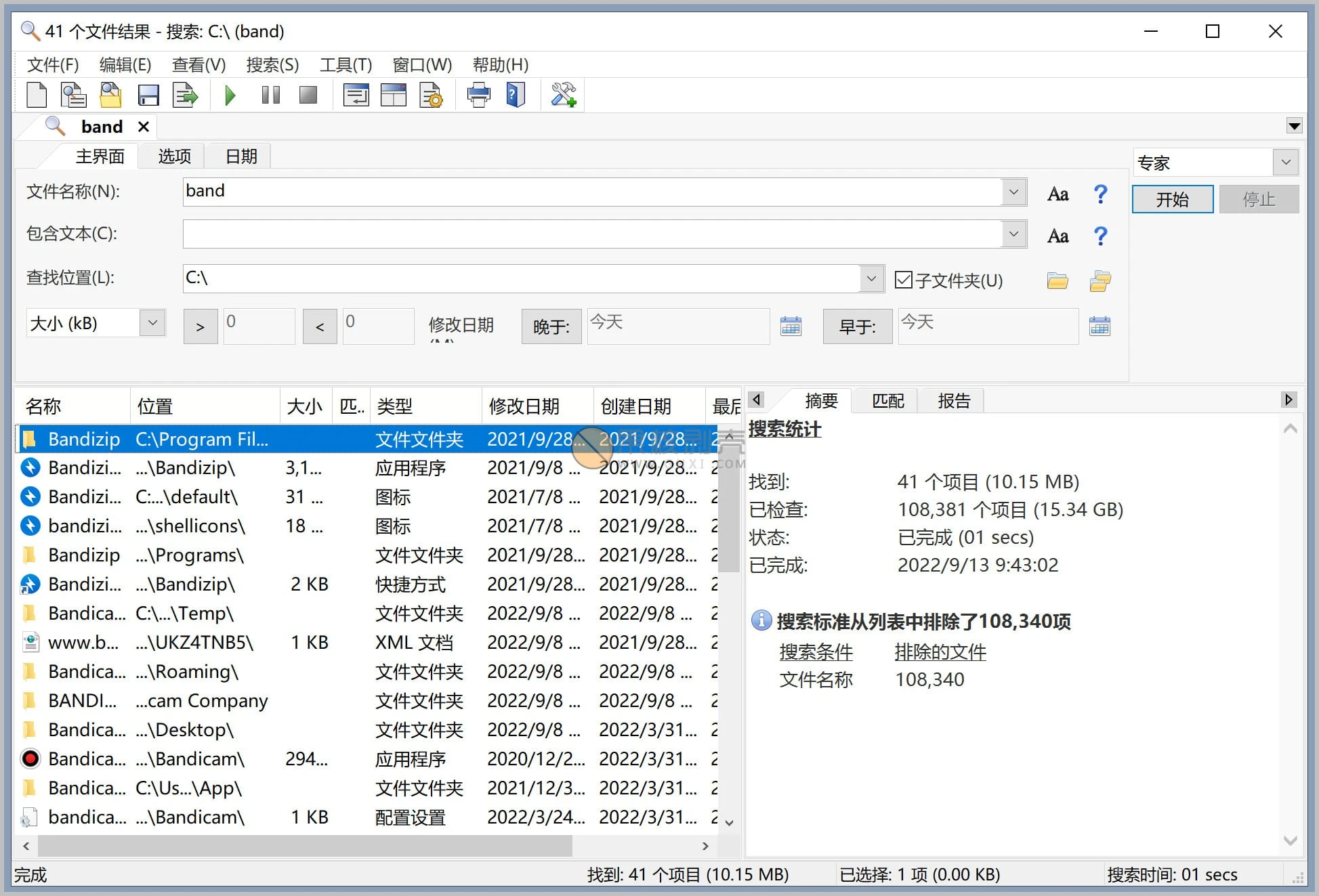Expand the containing text history dropdown

tap(1013, 234)
